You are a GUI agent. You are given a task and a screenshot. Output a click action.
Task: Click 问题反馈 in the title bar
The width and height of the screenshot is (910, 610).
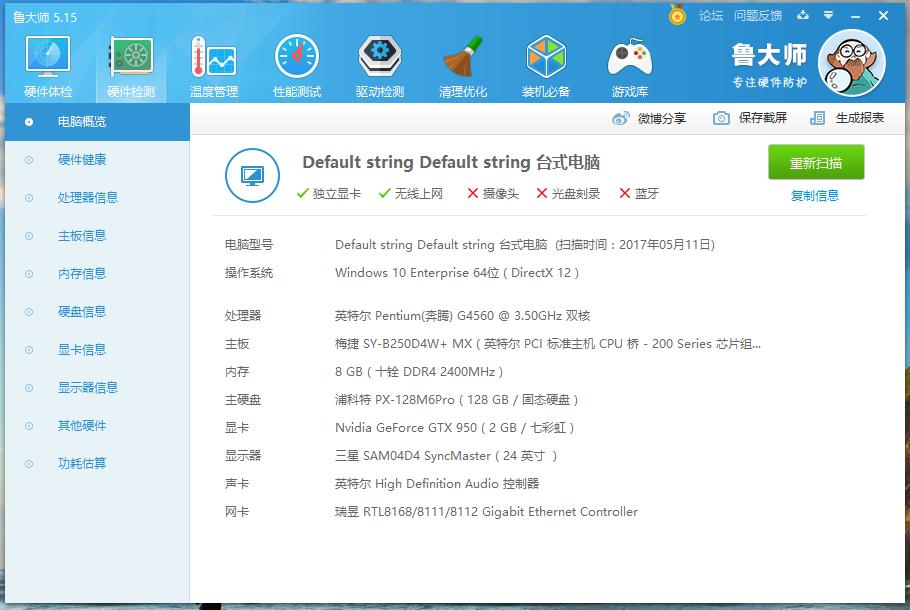[x=757, y=16]
